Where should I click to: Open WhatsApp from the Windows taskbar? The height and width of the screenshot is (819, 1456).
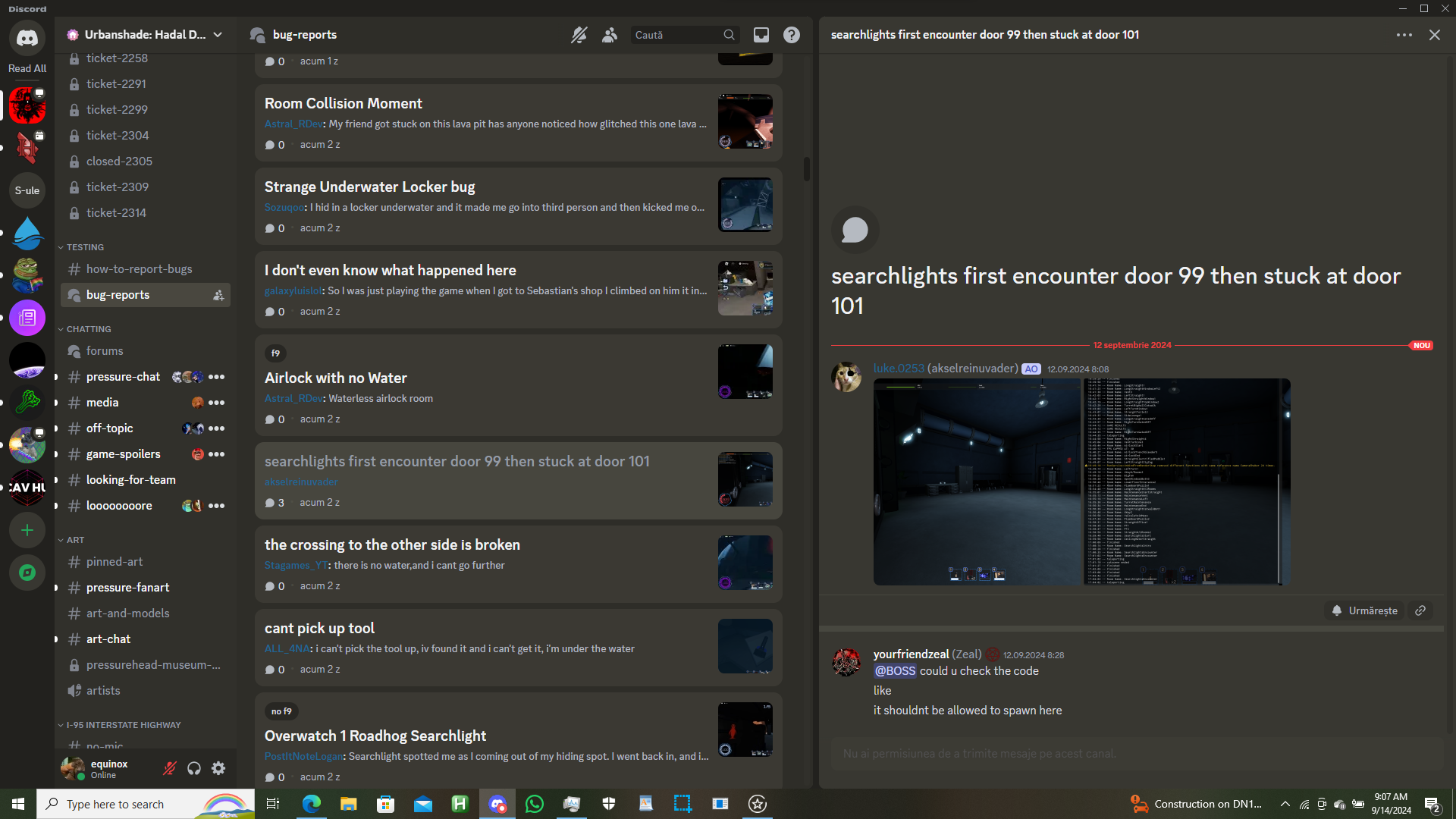[535, 804]
